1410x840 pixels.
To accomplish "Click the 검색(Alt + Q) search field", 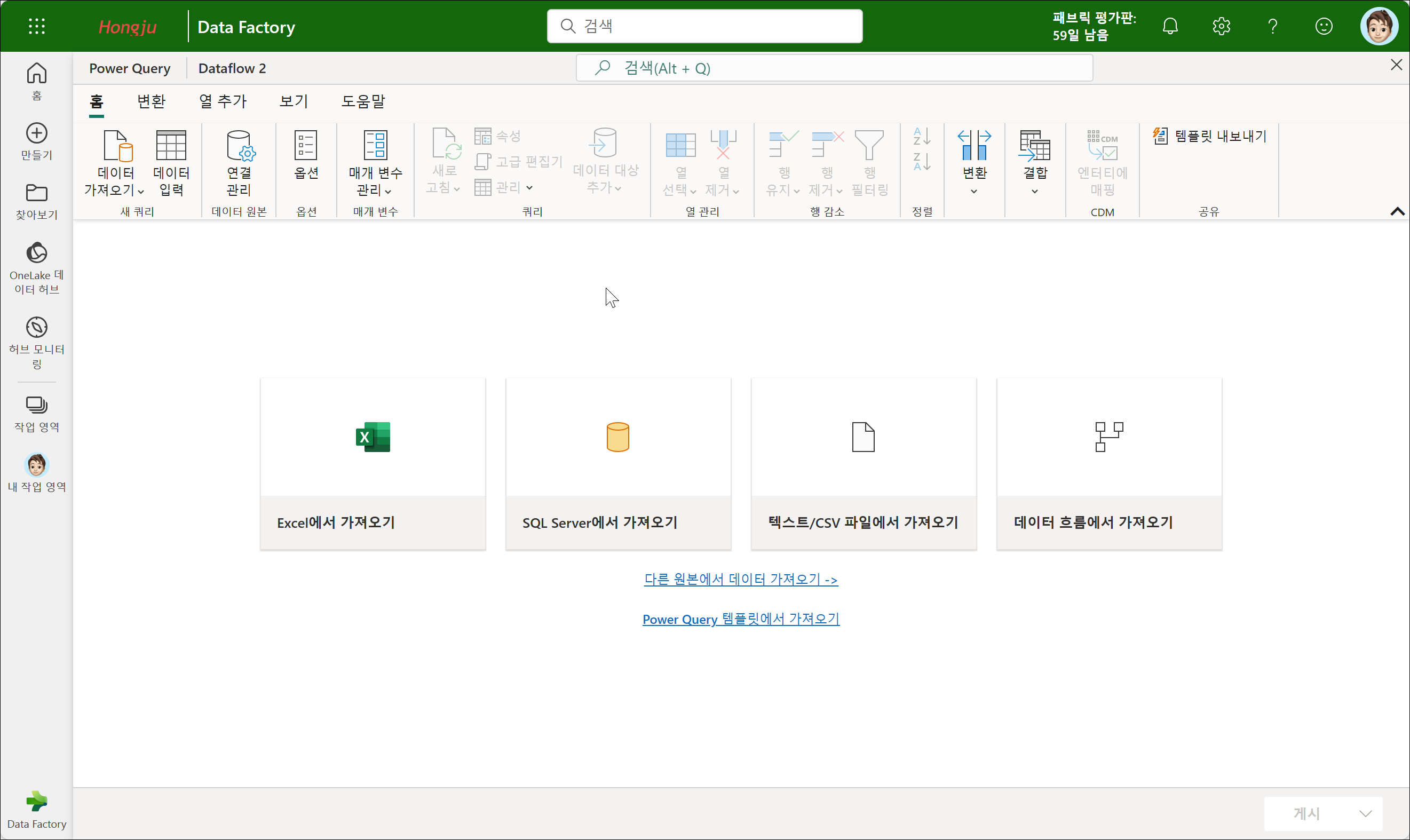I will coord(834,68).
